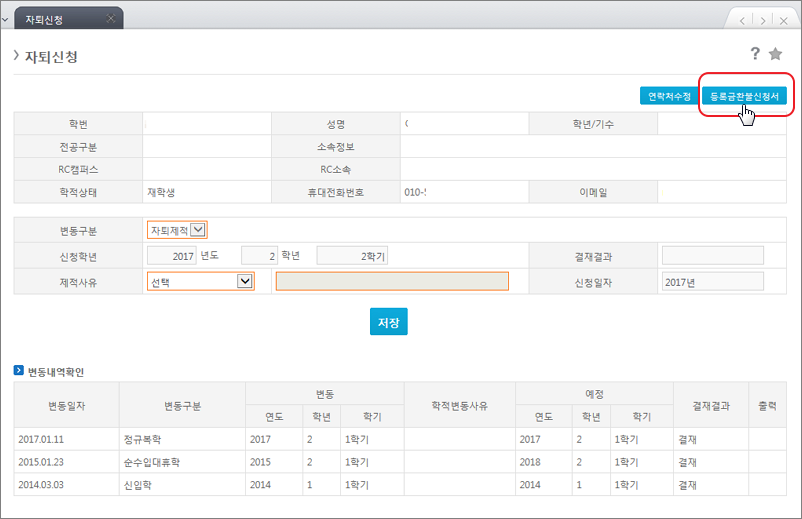Click the 신청일자 field showing 2017년
The height and width of the screenshot is (519, 802).
point(712,282)
